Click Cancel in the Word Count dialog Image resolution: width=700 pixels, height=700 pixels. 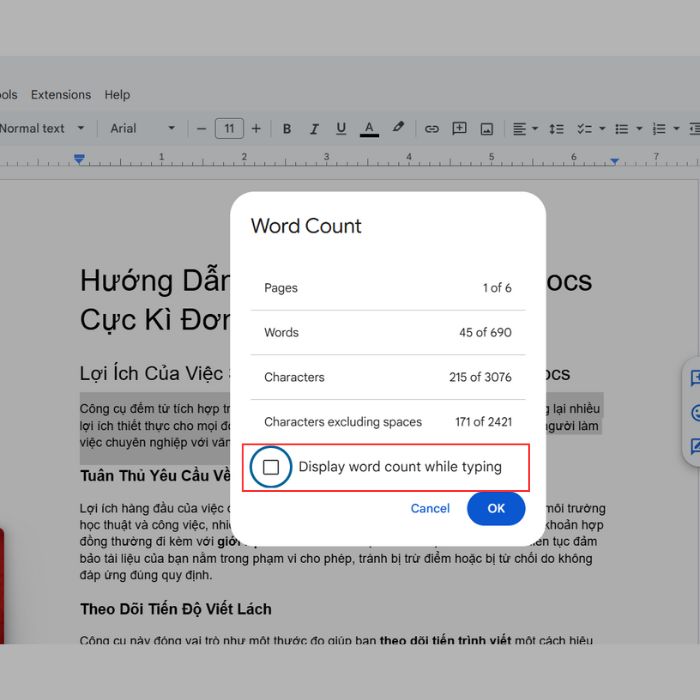(x=430, y=508)
